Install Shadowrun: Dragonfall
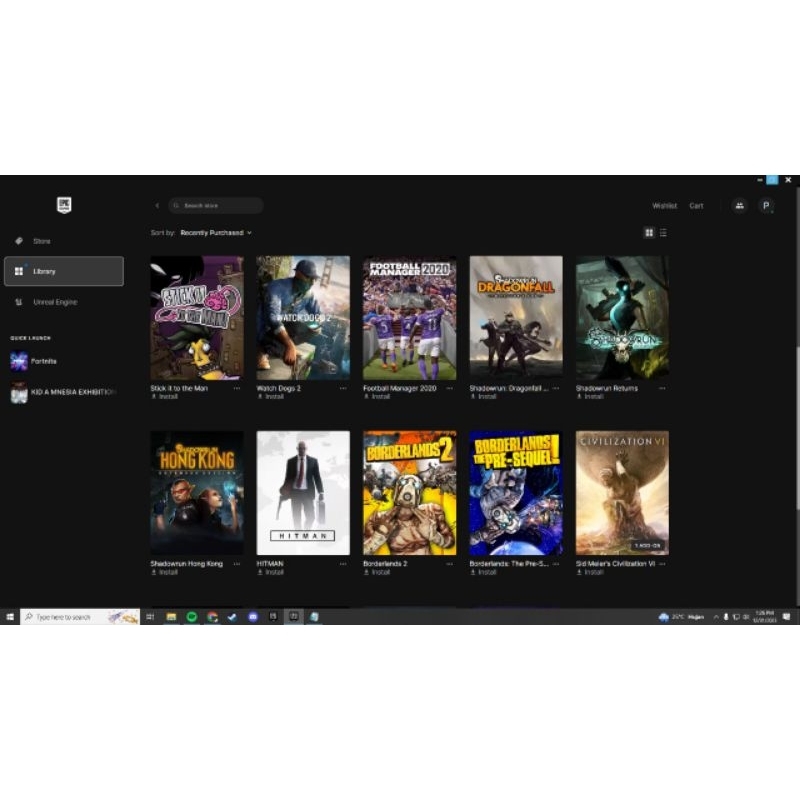Image resolution: width=800 pixels, height=800 pixels. coord(484,396)
